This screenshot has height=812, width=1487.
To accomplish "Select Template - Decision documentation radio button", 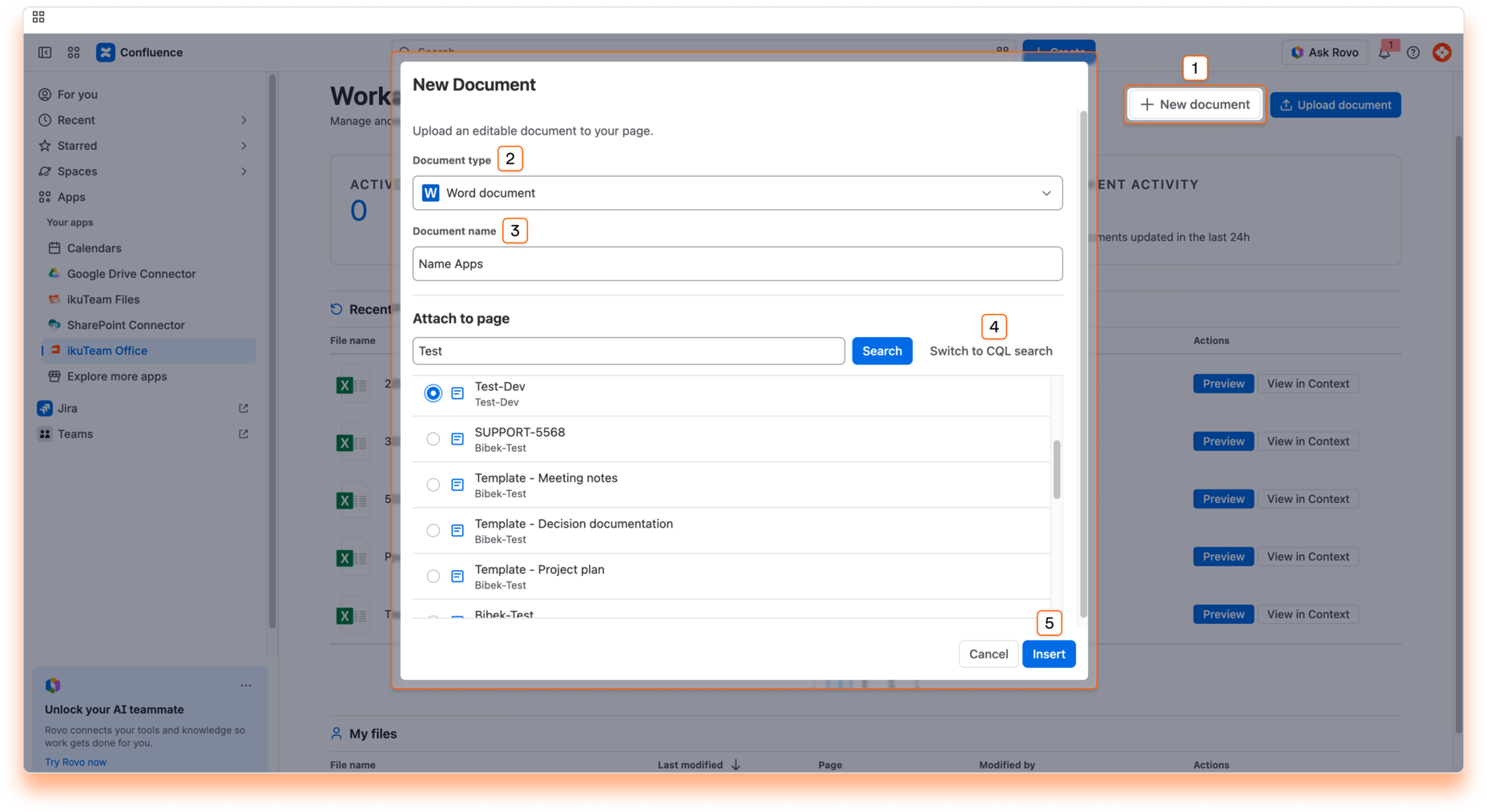I will point(433,530).
